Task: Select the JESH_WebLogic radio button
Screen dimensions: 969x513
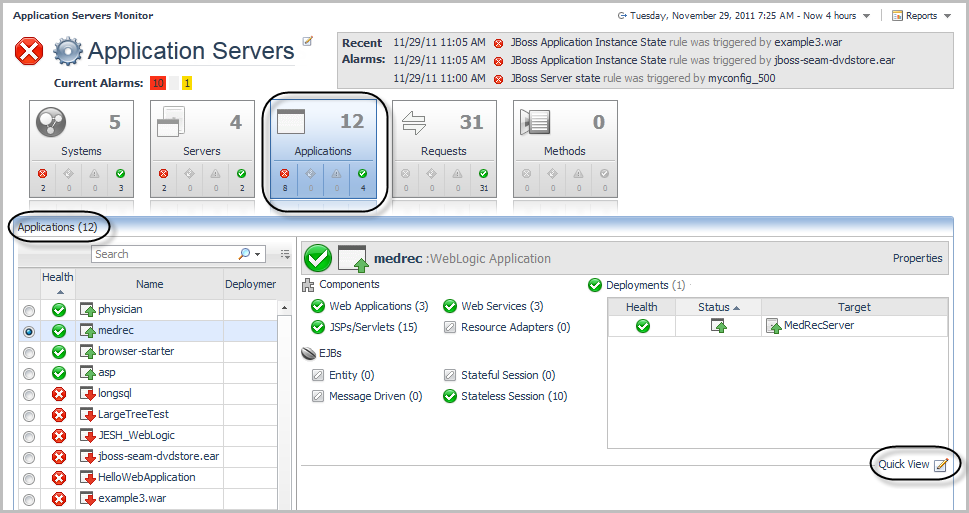Action: 29,436
